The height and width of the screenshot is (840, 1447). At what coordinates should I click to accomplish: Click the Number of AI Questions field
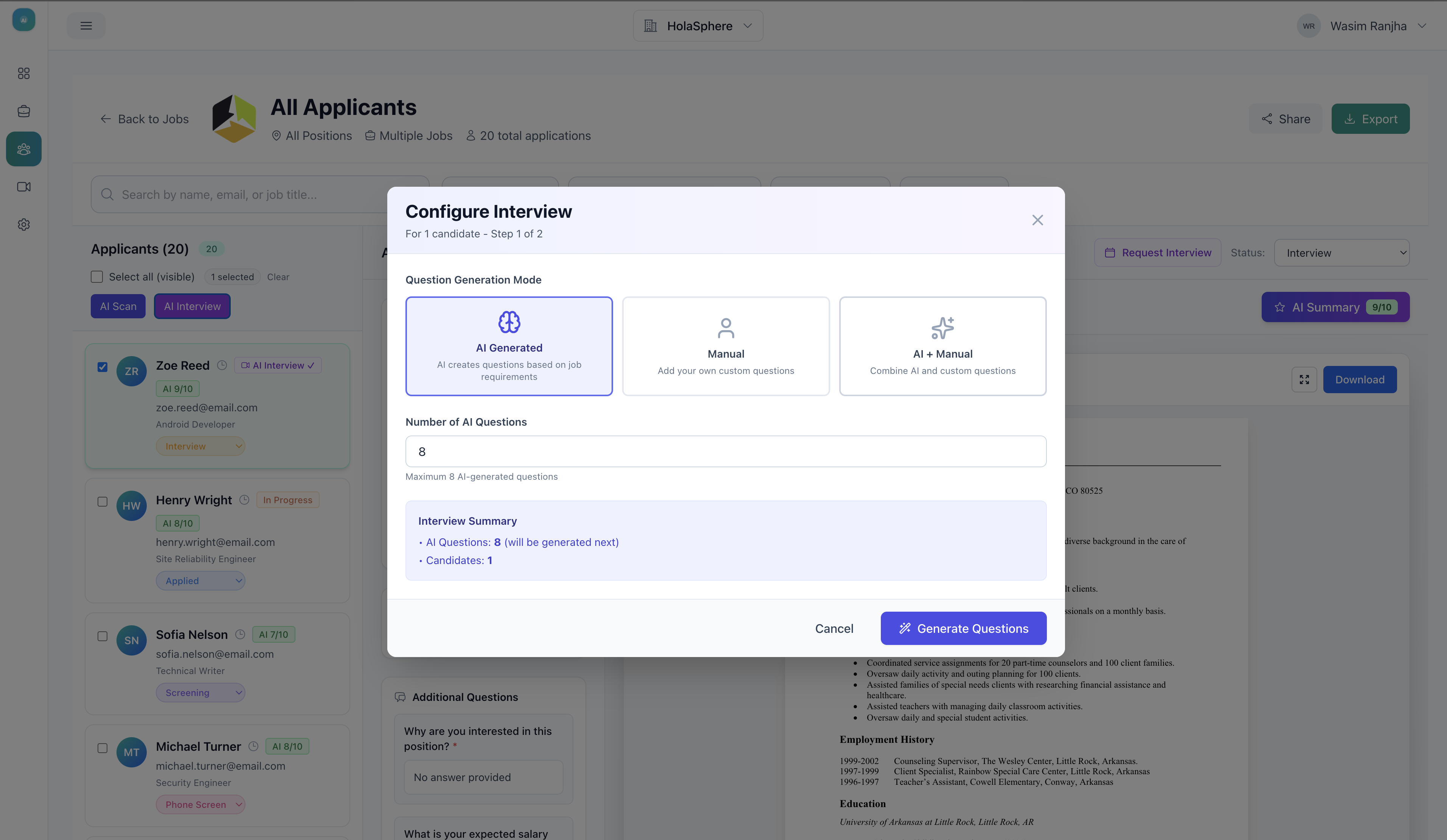coord(725,451)
